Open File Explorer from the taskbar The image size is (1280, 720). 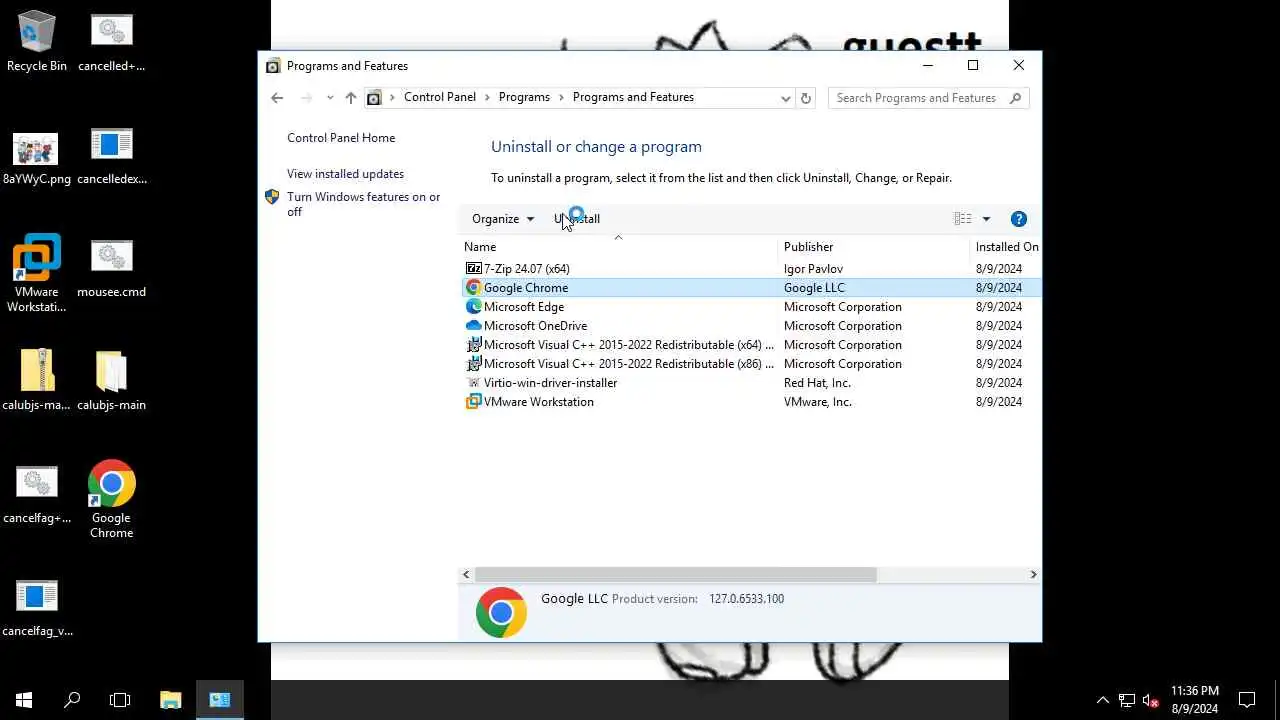point(171,700)
